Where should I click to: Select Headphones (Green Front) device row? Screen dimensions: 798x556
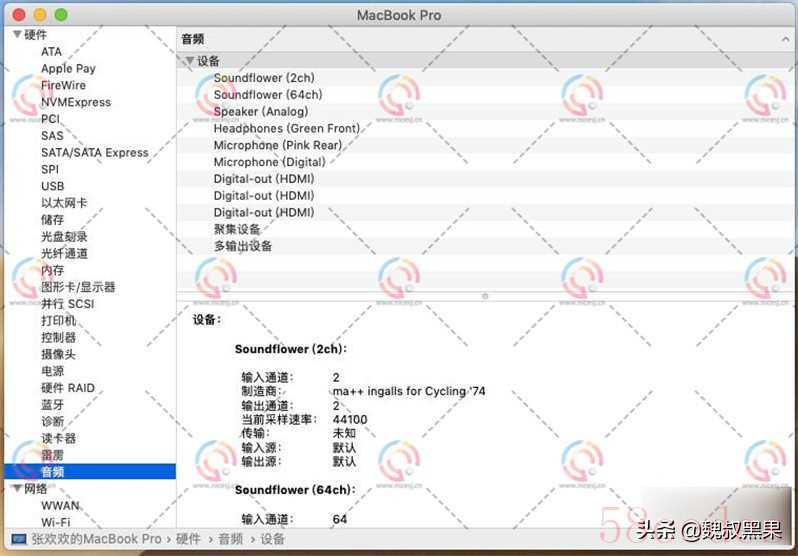[x=487, y=128]
